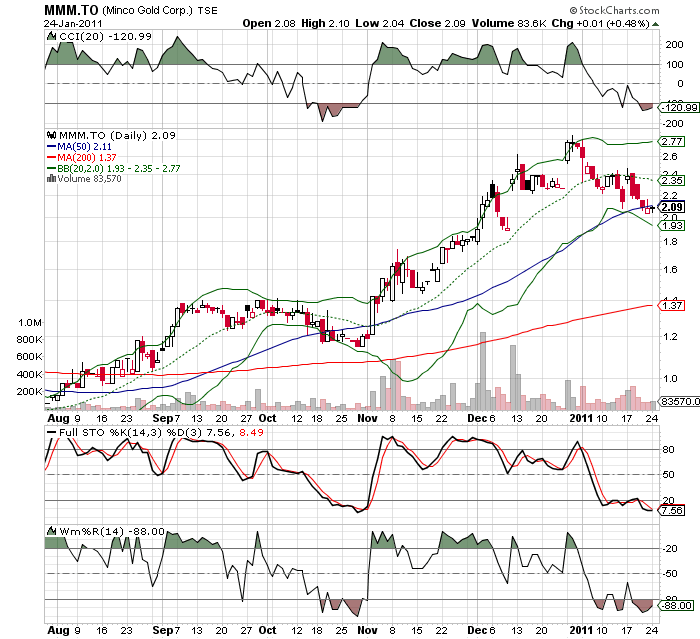Click the 200 level on CCI axis
Viewport: 700px width, 639px height.
pos(674,44)
